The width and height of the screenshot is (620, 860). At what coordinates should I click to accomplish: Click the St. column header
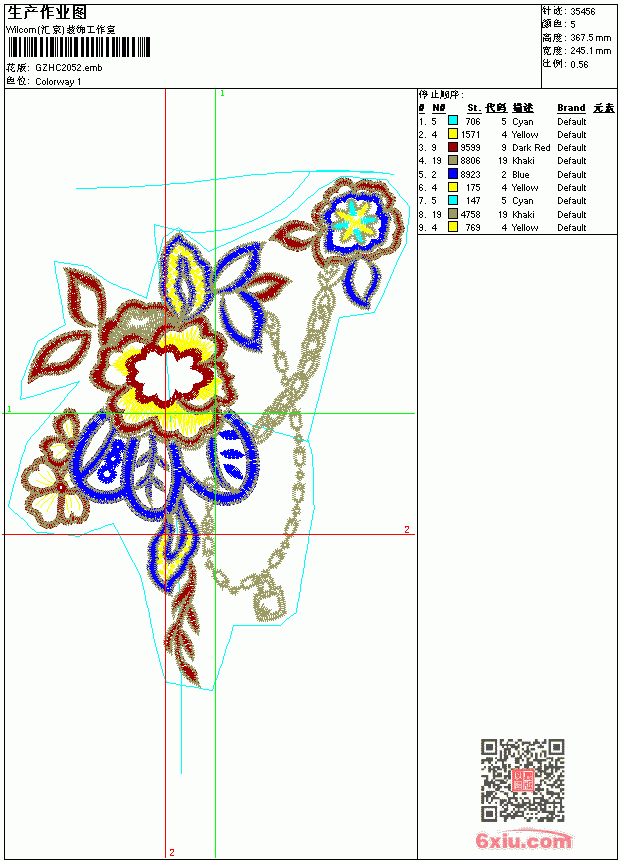[x=474, y=108]
